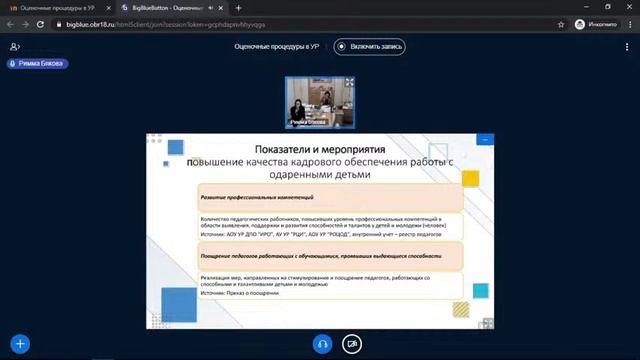640x360 pixels.
Task: Minimize the presentation with blue button
Action: (x=485, y=140)
